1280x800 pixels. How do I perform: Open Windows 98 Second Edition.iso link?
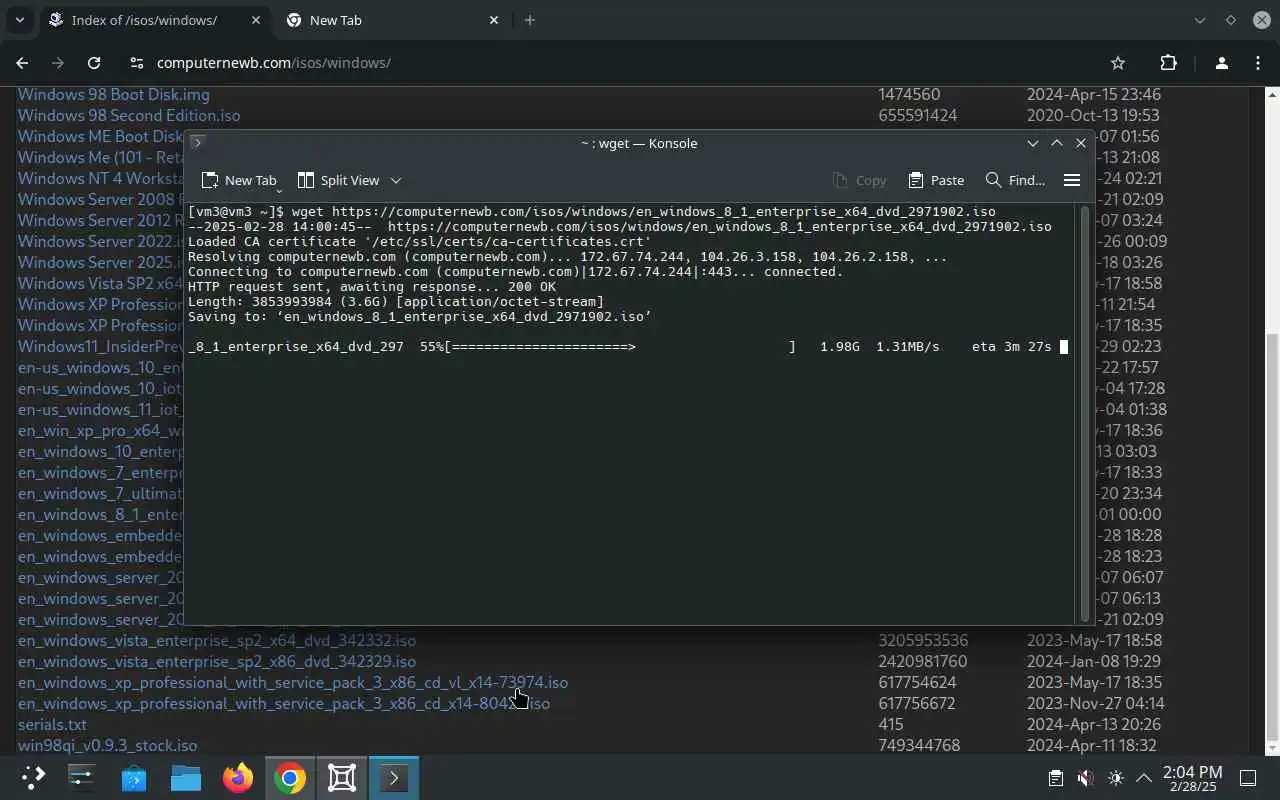point(129,115)
